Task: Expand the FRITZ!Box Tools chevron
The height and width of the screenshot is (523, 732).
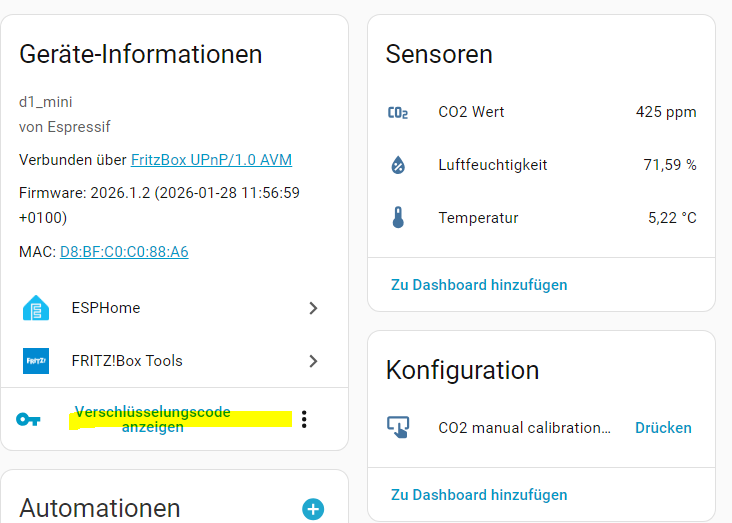Action: pos(313,361)
